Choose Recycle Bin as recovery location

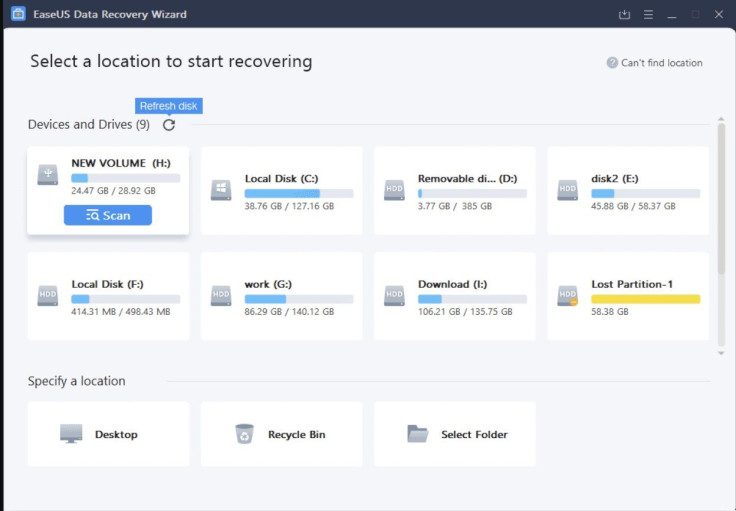pyautogui.click(x=282, y=434)
